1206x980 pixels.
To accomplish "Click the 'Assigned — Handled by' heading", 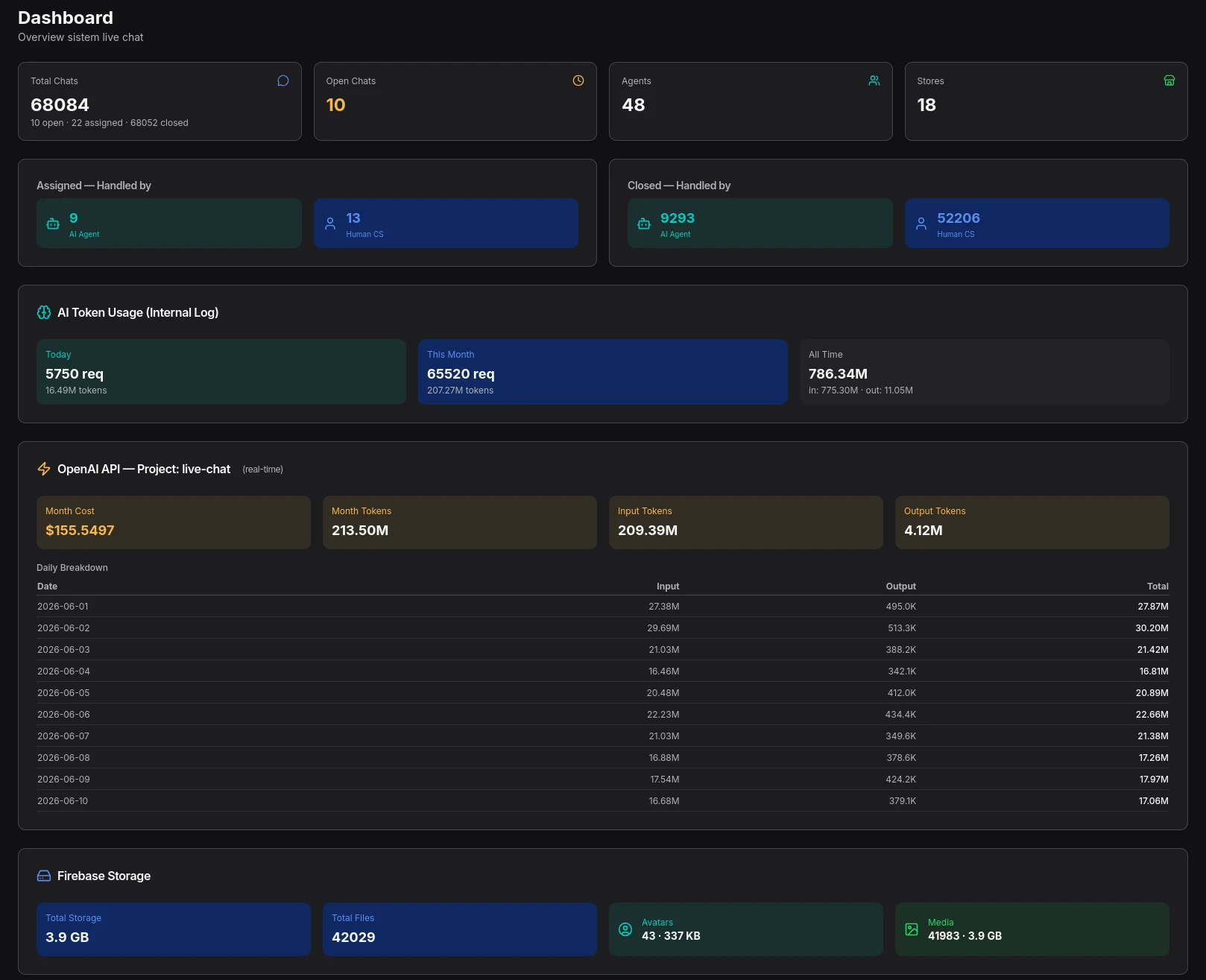I will click(94, 186).
